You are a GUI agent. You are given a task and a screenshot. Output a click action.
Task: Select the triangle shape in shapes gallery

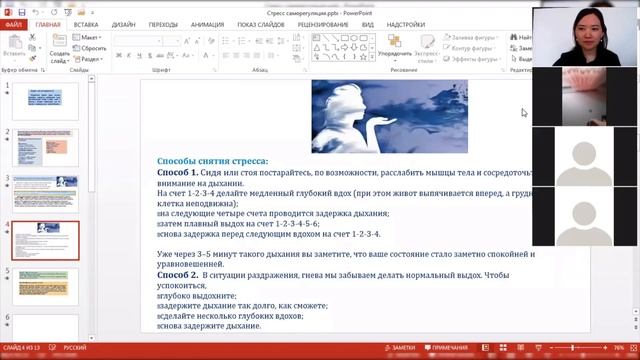point(317,48)
